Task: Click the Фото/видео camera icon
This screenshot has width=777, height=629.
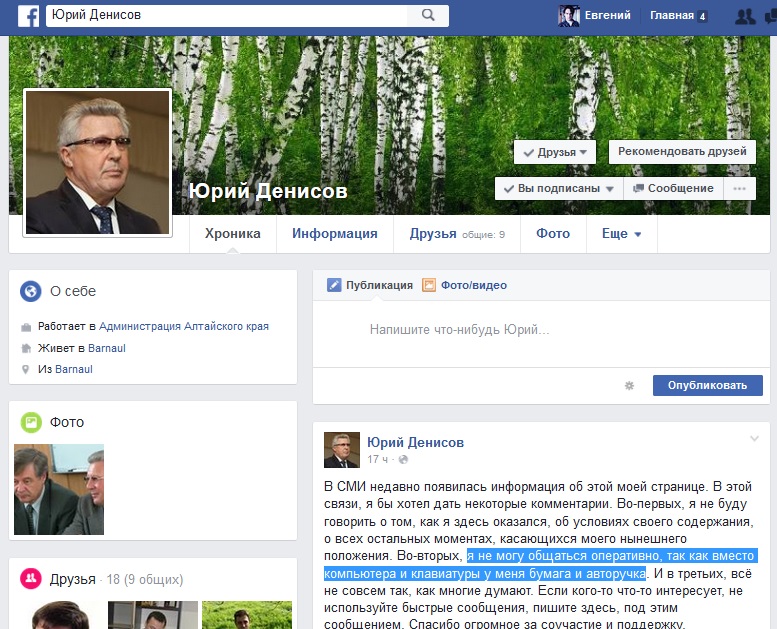Action: tap(429, 285)
